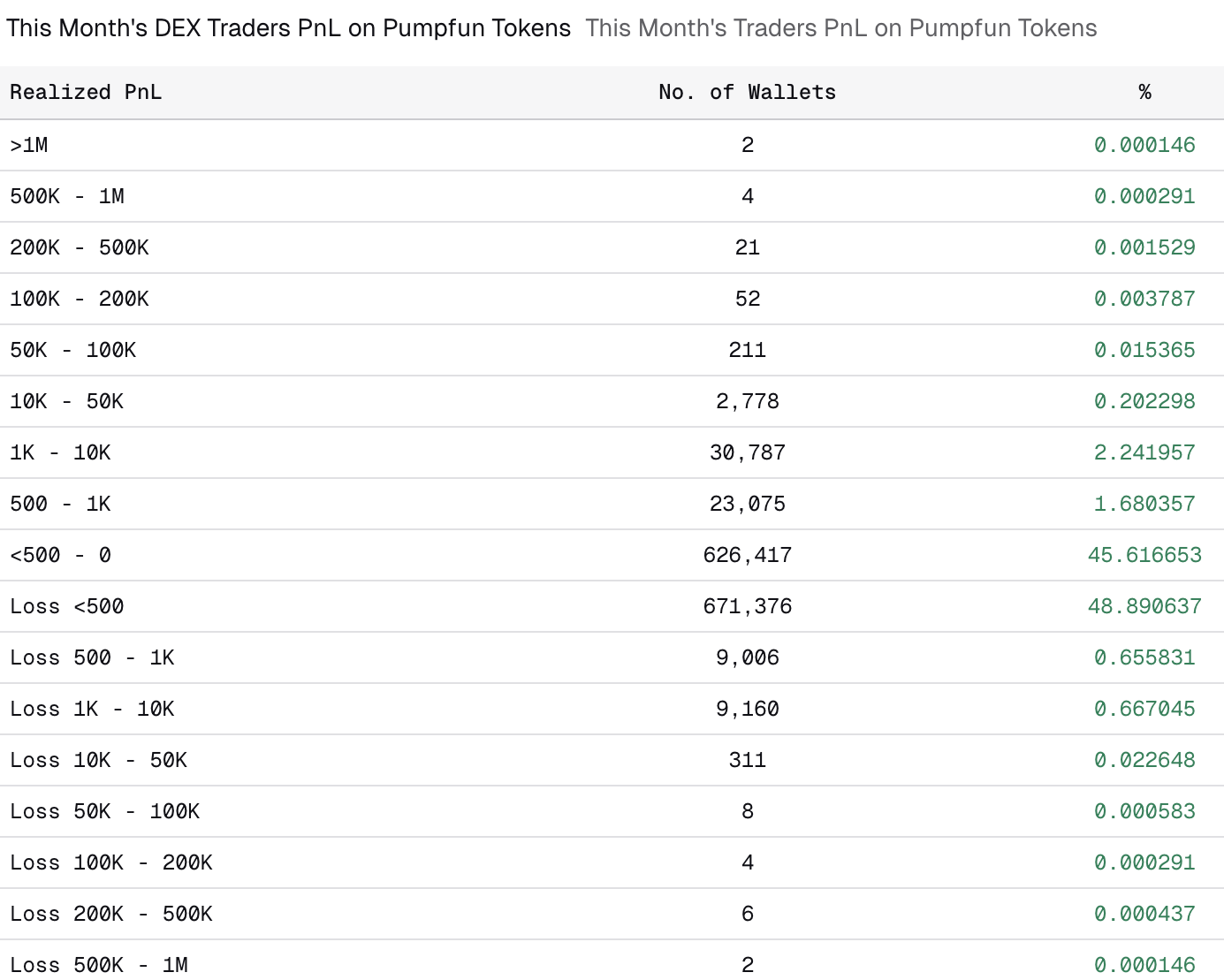Image resolution: width=1224 pixels, height=980 pixels.
Task: Click the '%' column header
Action: [x=1144, y=93]
